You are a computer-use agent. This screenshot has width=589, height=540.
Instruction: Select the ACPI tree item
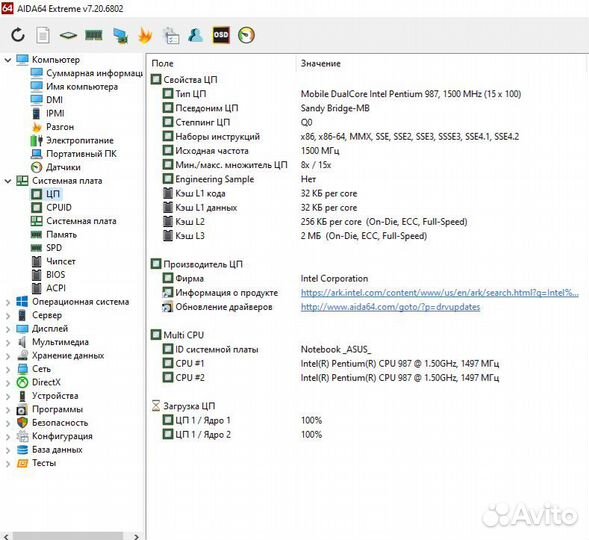(48, 288)
